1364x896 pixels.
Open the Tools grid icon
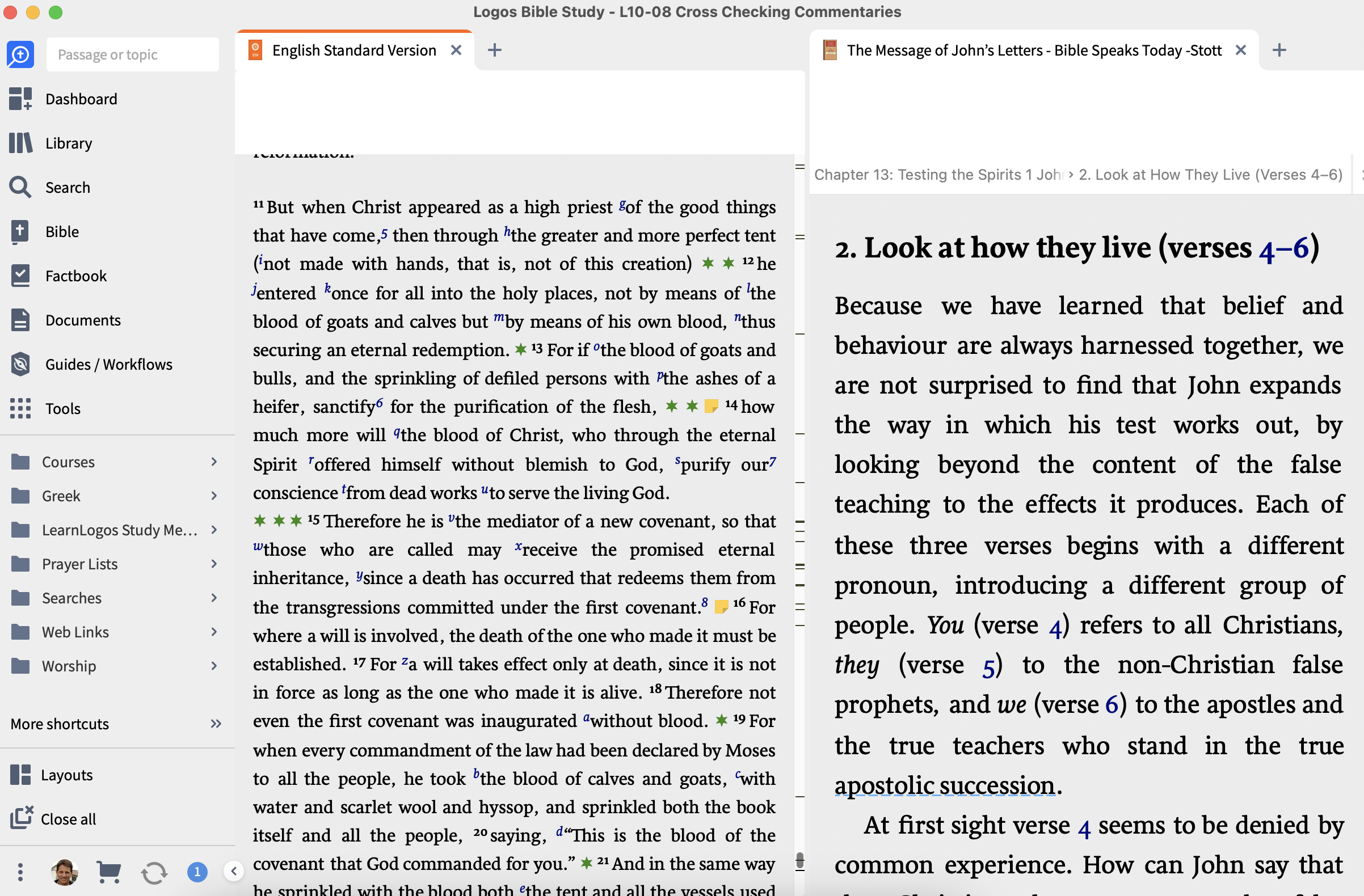pyautogui.click(x=20, y=408)
